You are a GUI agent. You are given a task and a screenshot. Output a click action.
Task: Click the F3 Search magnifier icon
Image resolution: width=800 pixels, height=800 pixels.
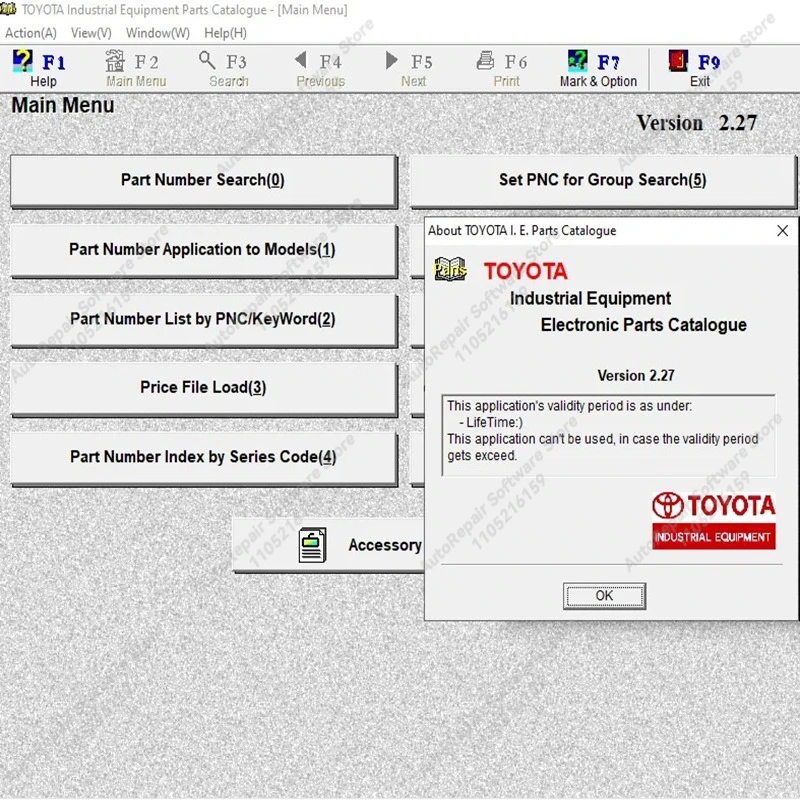(208, 62)
